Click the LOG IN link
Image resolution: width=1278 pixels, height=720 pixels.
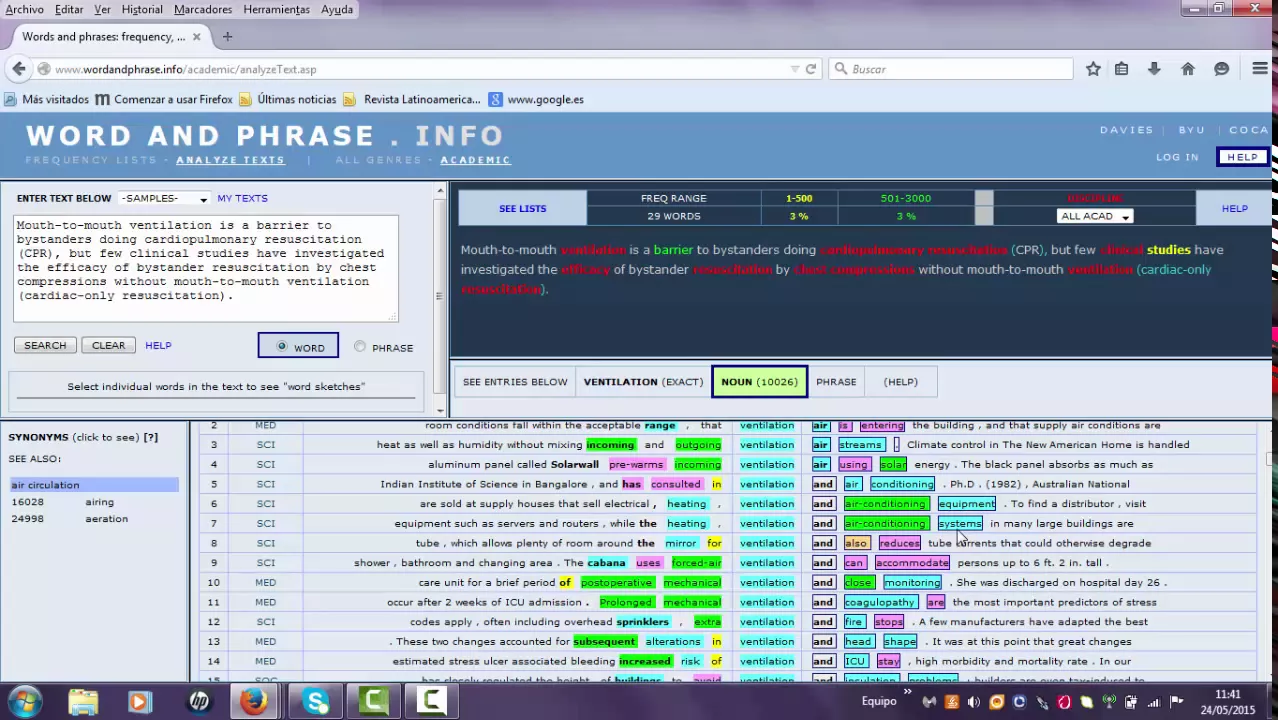[1177, 157]
